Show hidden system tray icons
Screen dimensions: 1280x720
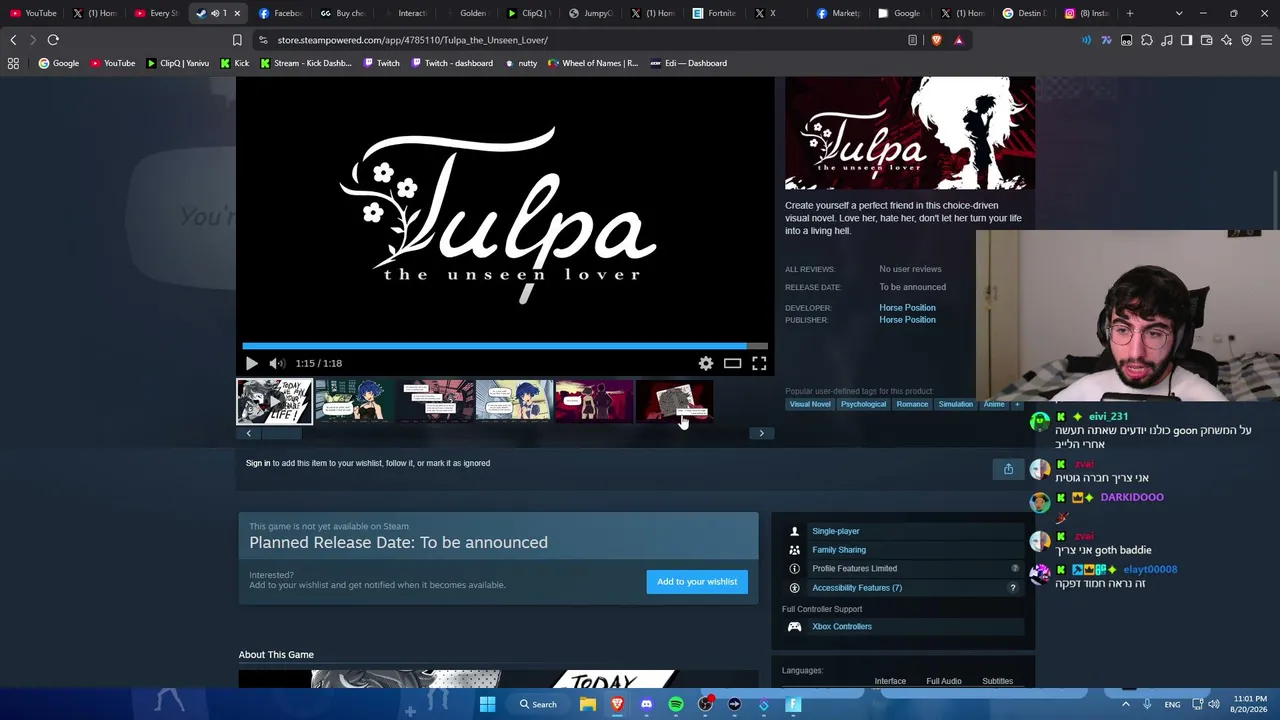tap(1125, 705)
